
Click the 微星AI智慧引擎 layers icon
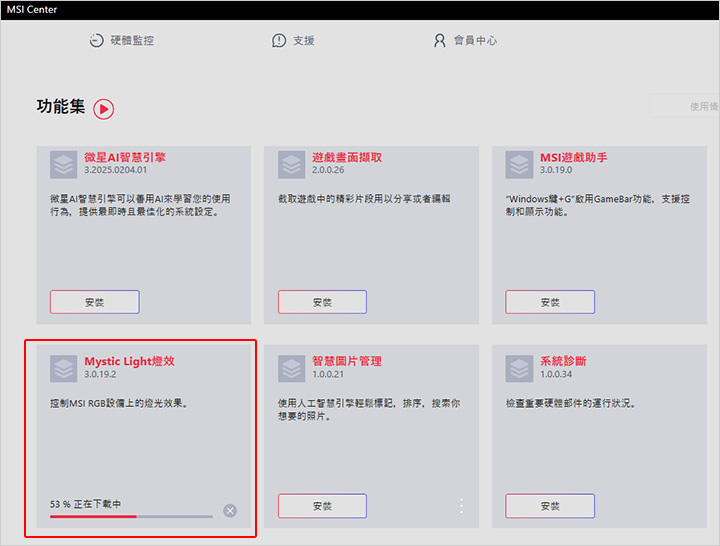[63, 164]
